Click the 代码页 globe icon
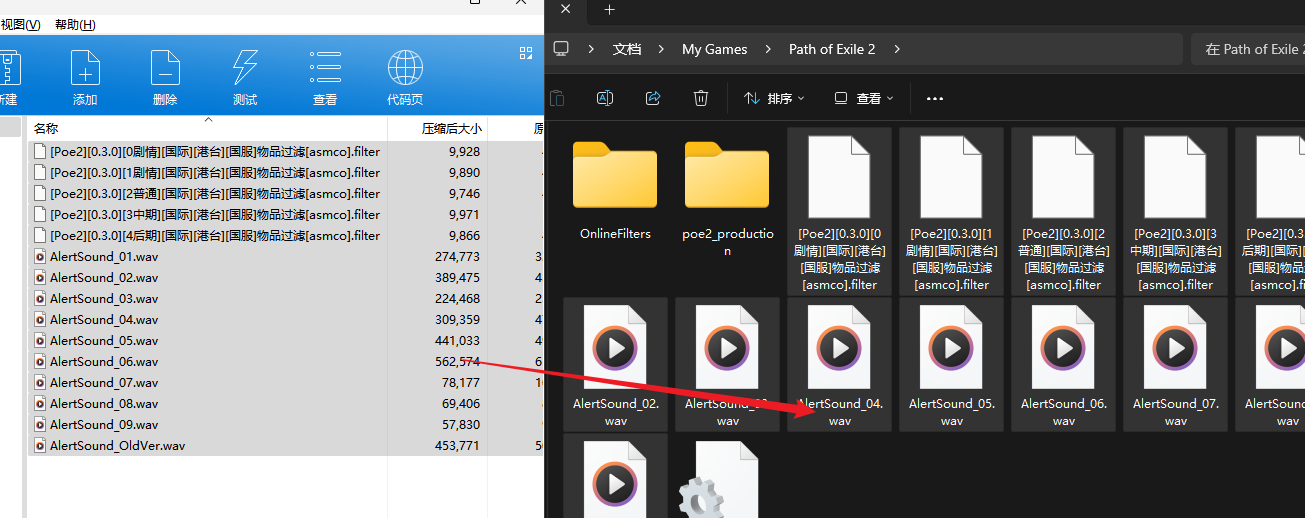The image size is (1305, 518). (405, 77)
